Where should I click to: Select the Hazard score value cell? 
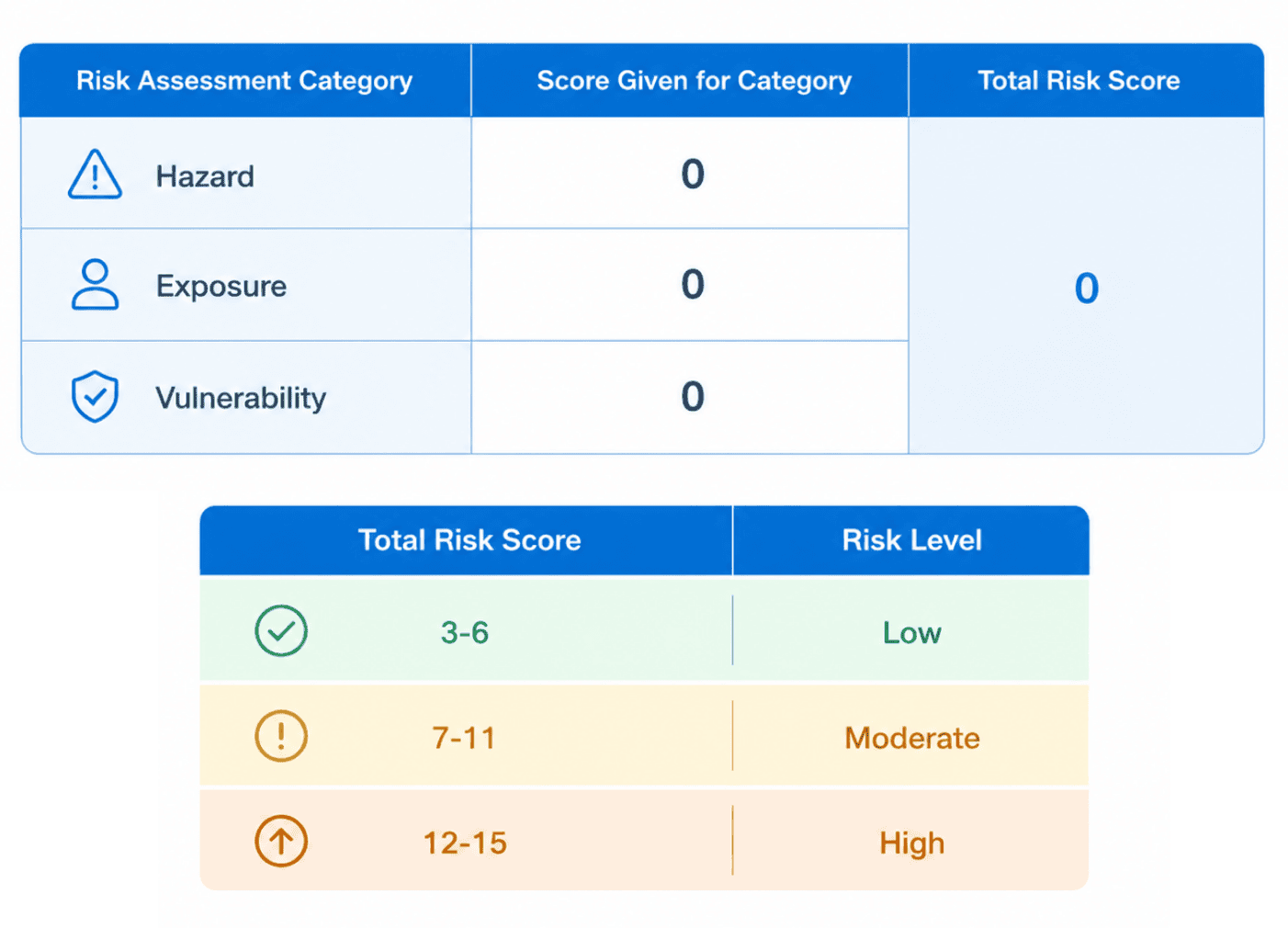coord(690,174)
